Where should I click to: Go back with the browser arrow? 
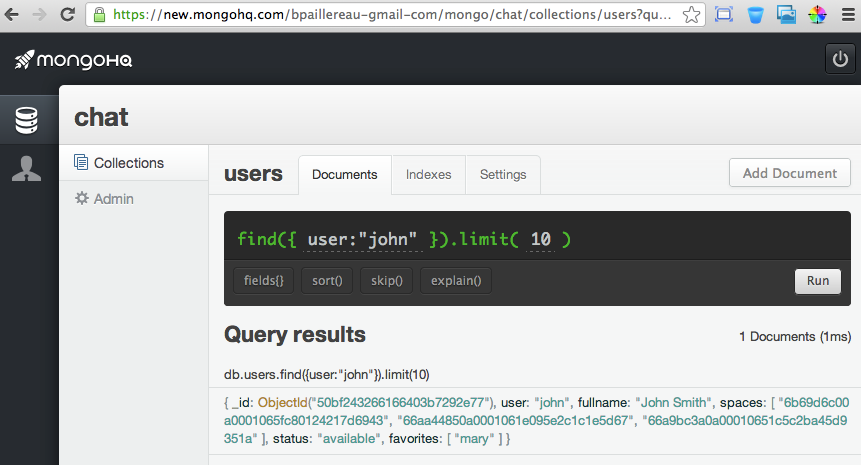click(12, 15)
